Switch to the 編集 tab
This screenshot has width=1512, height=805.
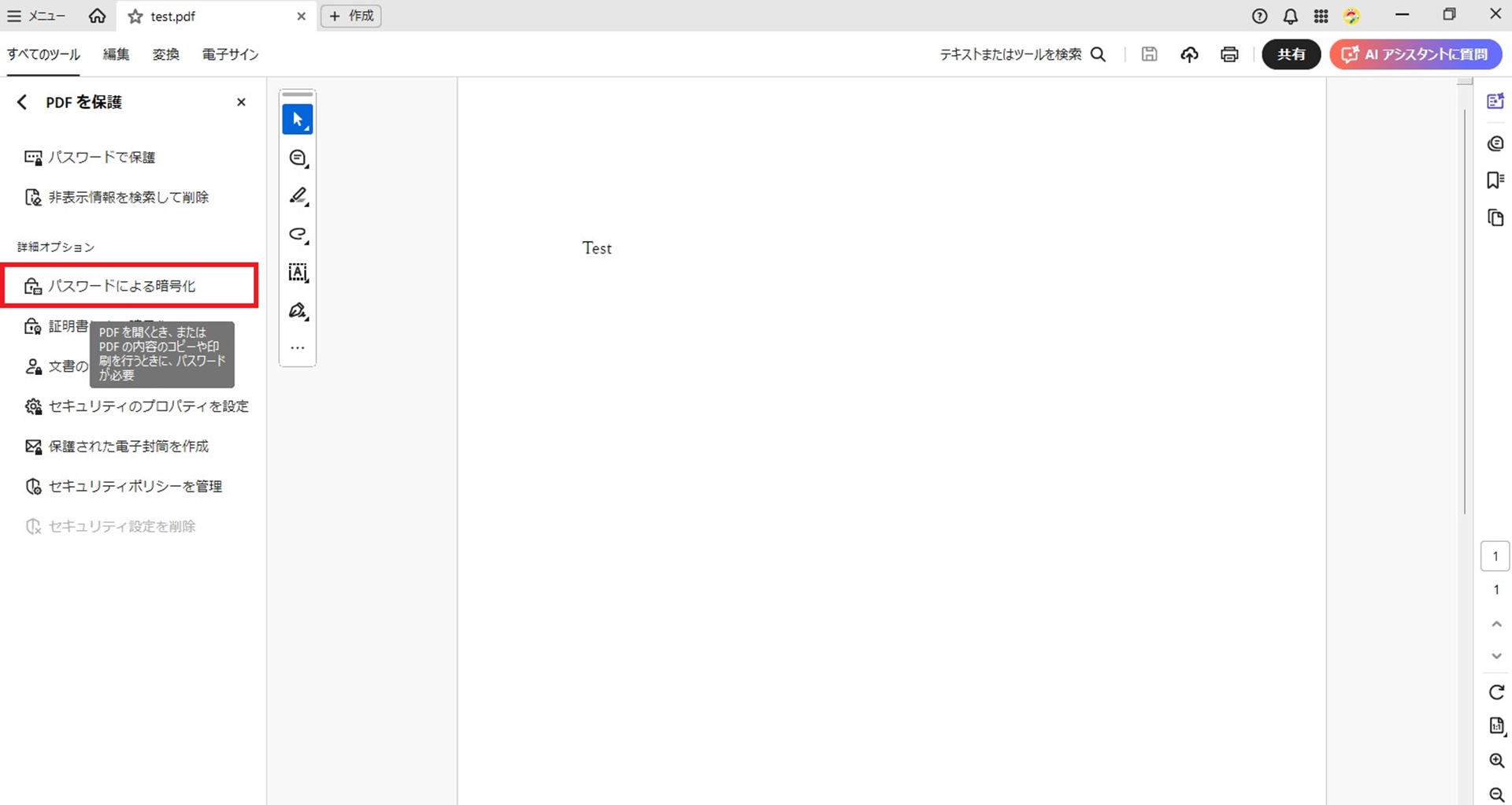[x=116, y=54]
